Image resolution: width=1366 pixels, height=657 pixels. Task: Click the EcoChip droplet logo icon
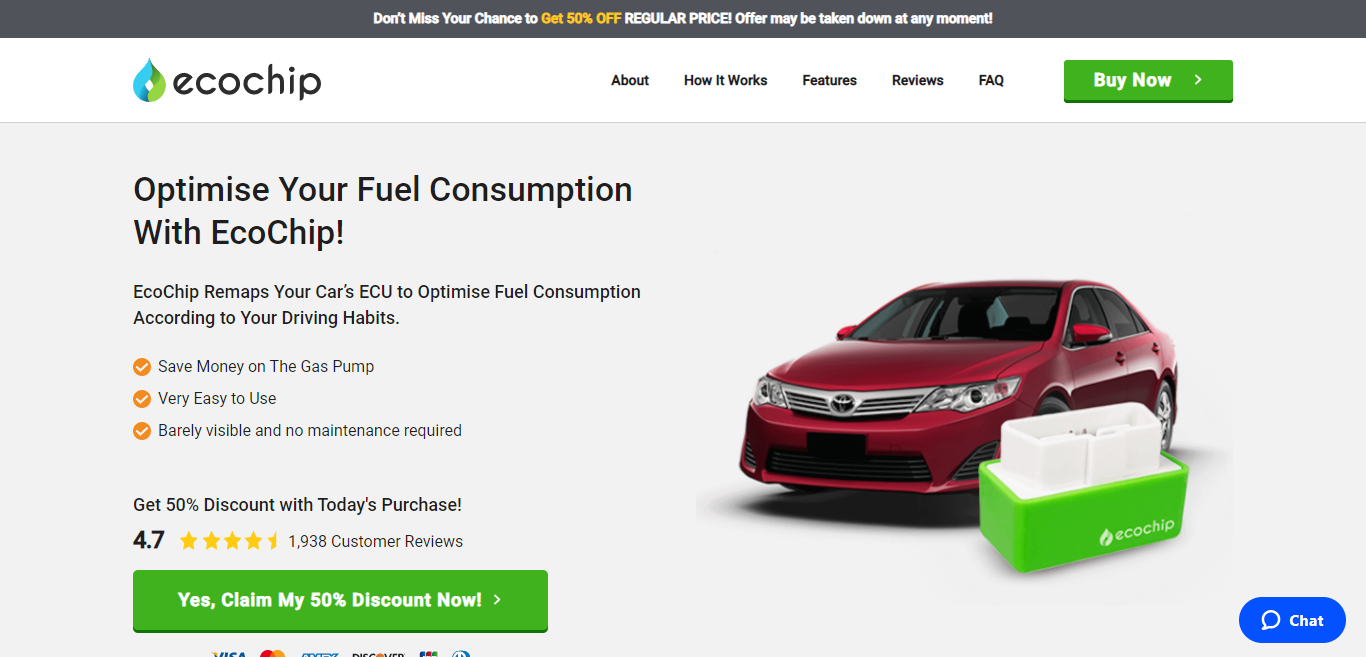tap(149, 80)
